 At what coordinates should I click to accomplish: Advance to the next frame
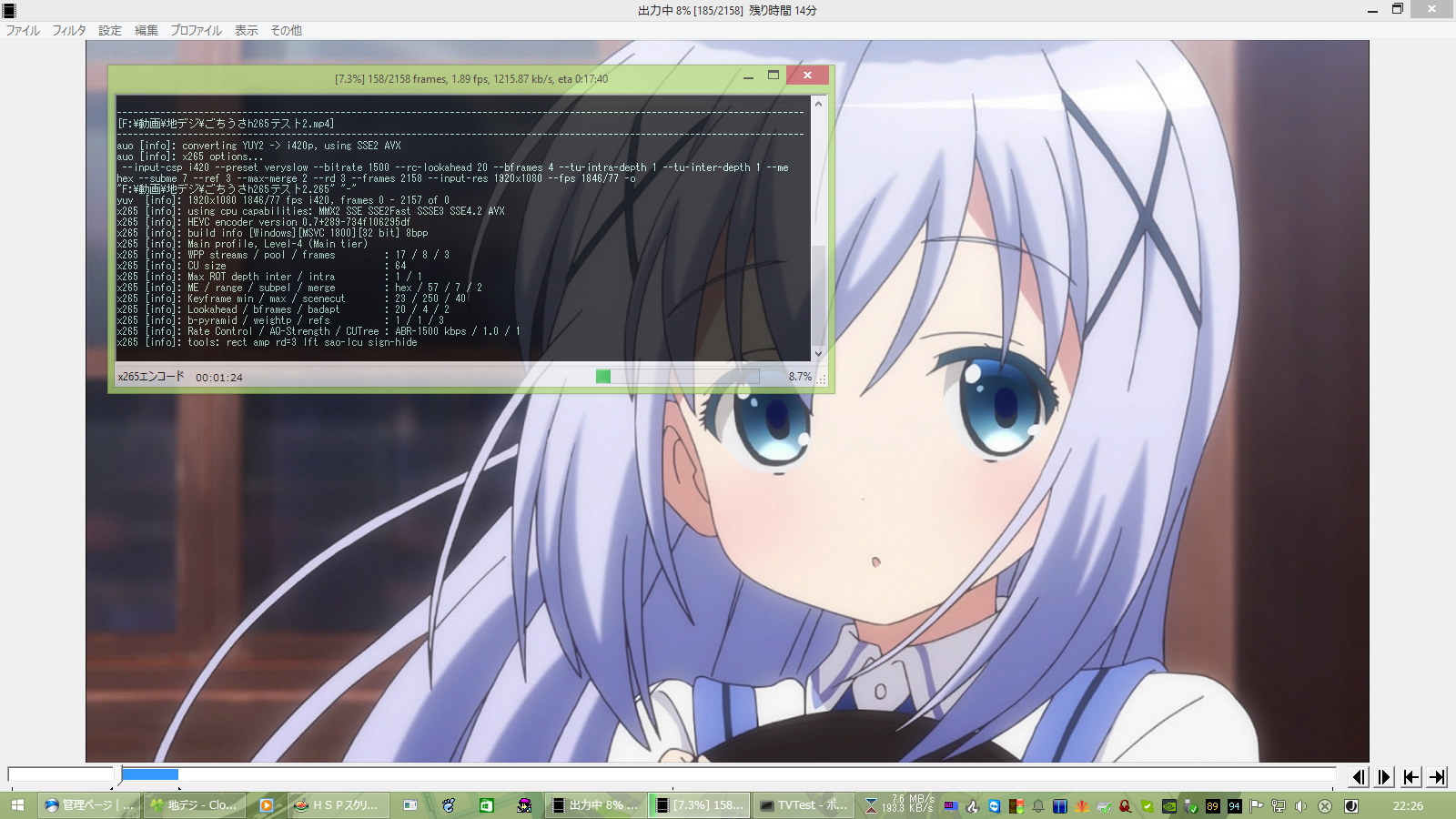pyautogui.click(x=1385, y=776)
